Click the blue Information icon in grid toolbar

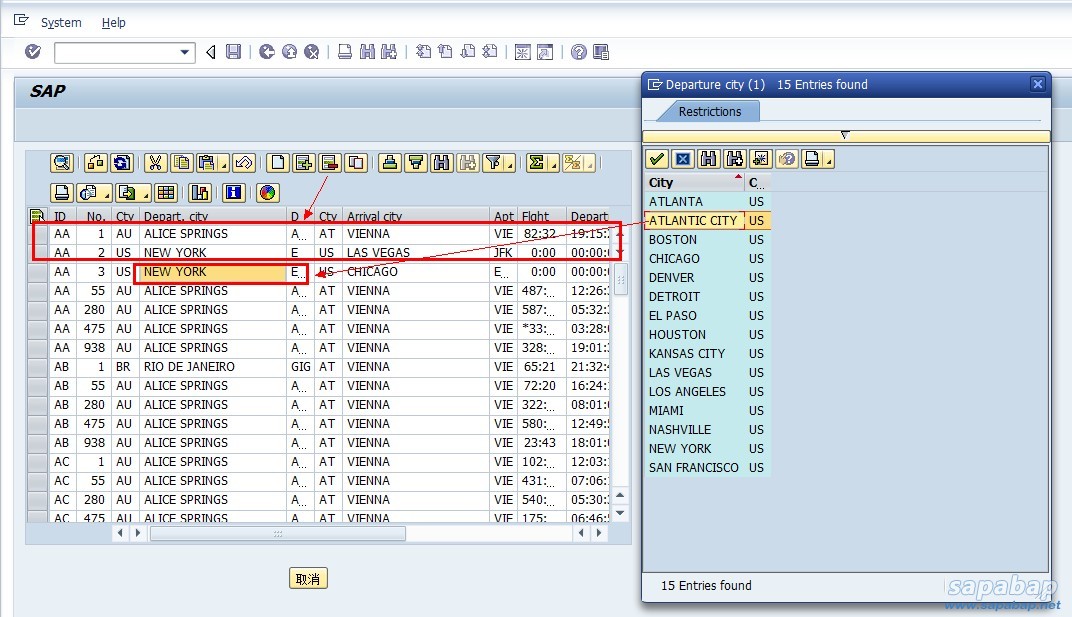click(234, 193)
